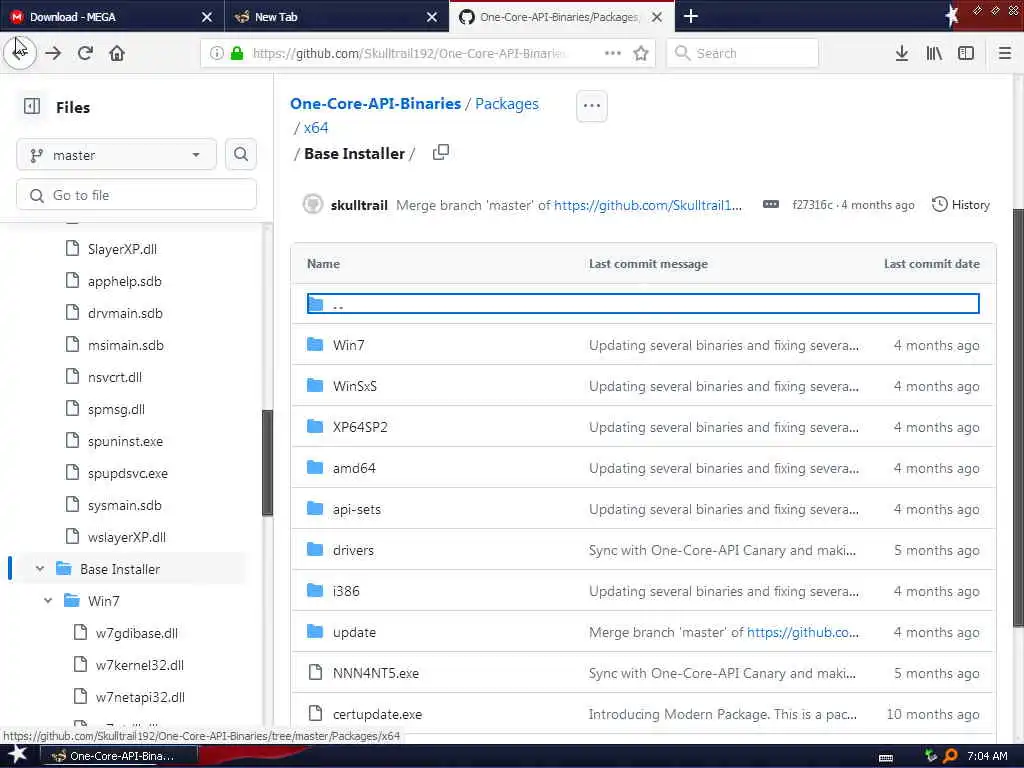Select drvmain.sdb in the file tree
The width and height of the screenshot is (1024, 768).
pyautogui.click(x=125, y=313)
